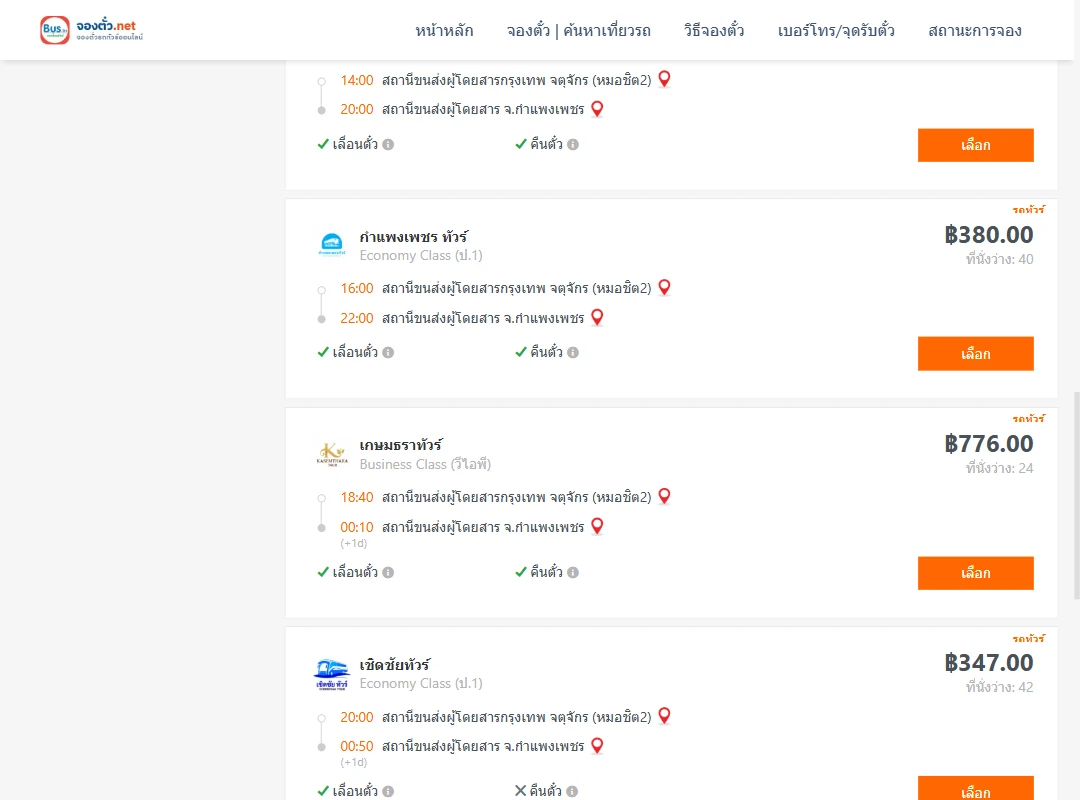Click the page vertical scrollbar thumb
This screenshot has width=1080, height=800.
pyautogui.click(x=1076, y=496)
